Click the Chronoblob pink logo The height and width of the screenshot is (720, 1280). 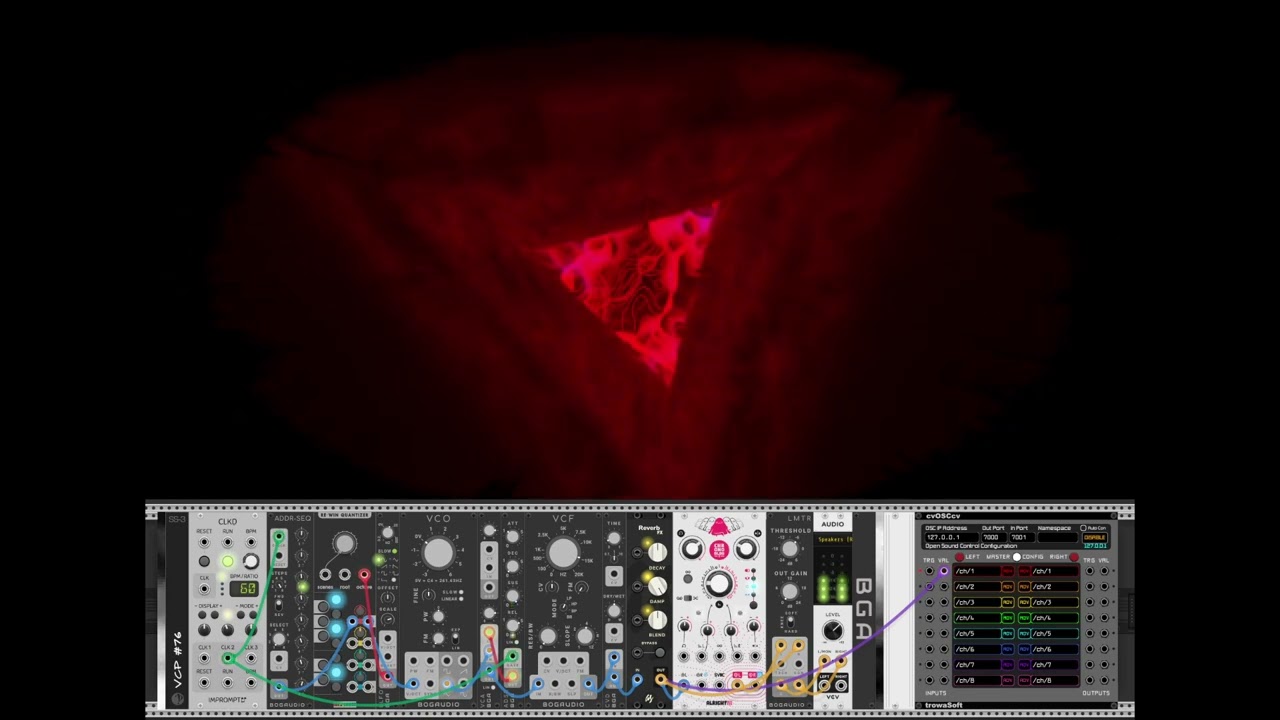point(719,549)
